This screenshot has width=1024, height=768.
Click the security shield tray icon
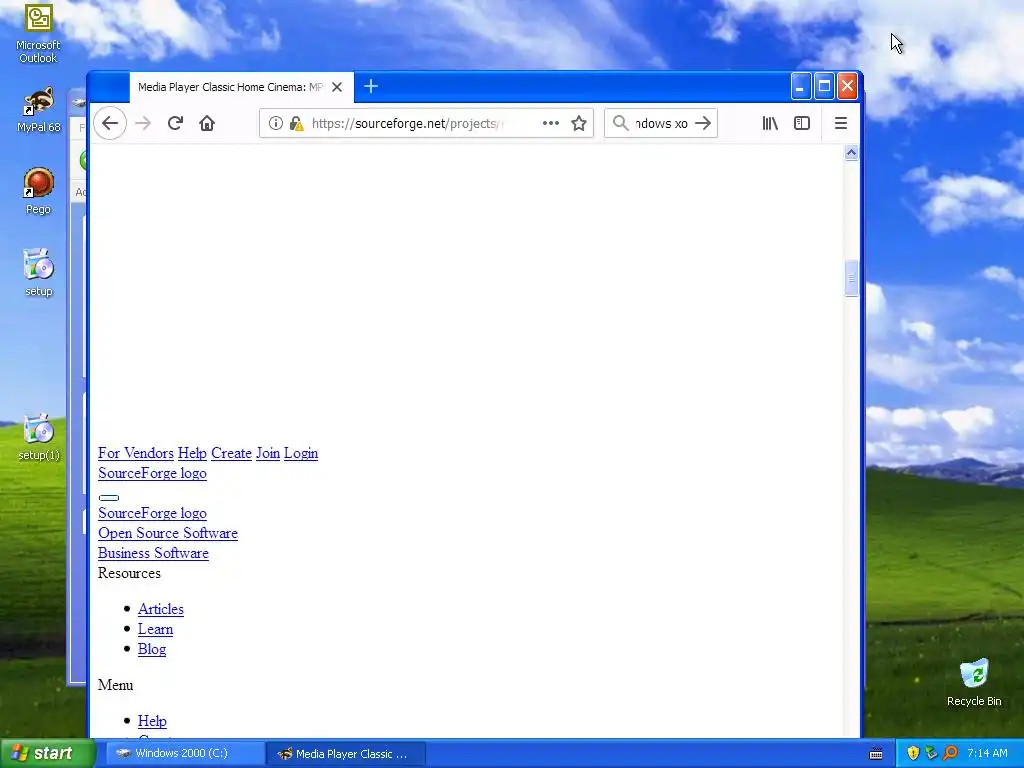pos(913,753)
